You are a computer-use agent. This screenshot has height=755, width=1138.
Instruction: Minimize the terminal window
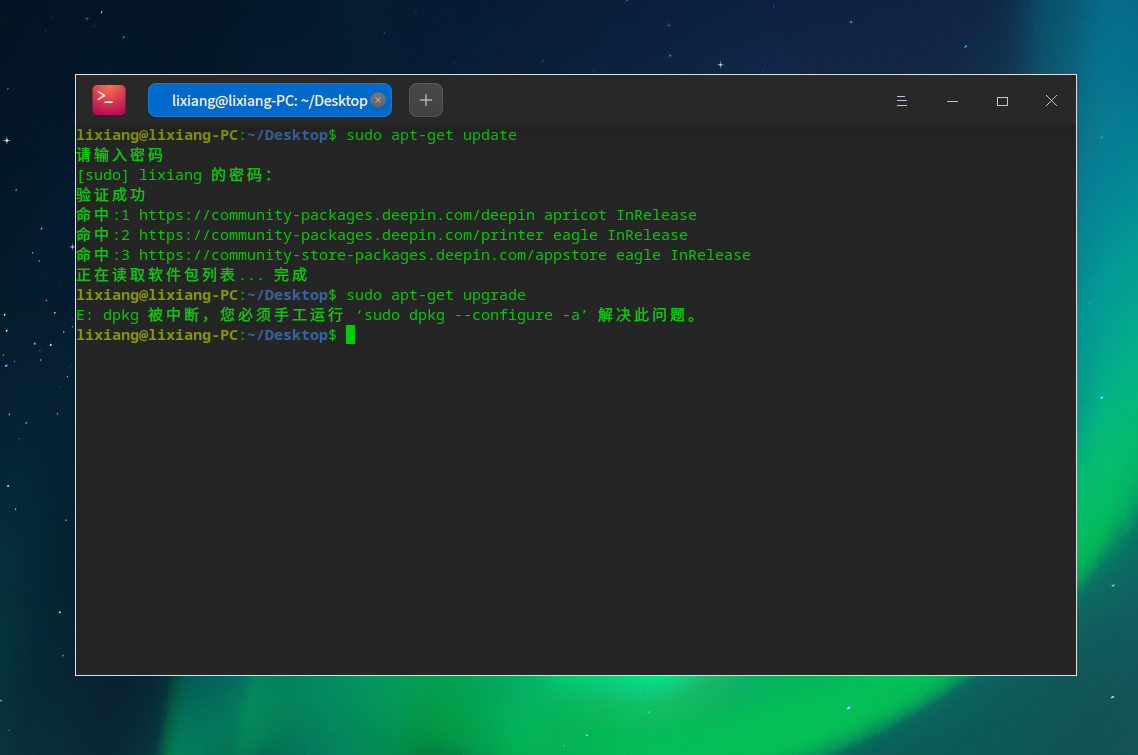point(952,101)
